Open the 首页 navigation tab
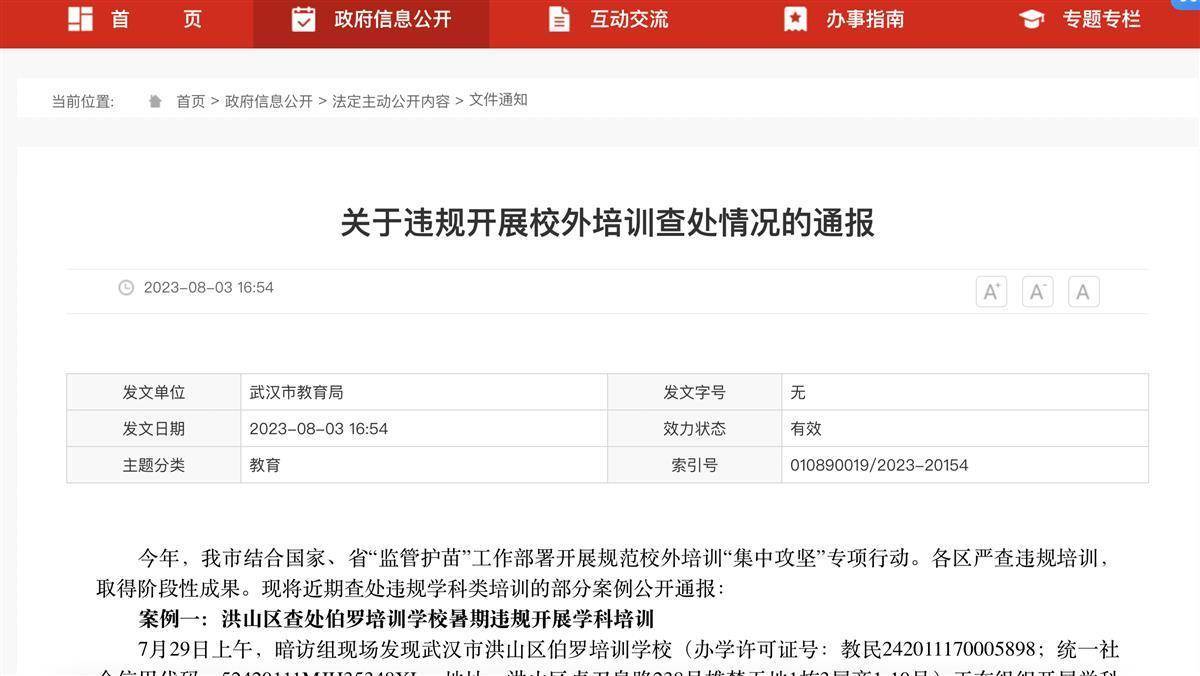This screenshot has height=676, width=1200. coord(156,18)
